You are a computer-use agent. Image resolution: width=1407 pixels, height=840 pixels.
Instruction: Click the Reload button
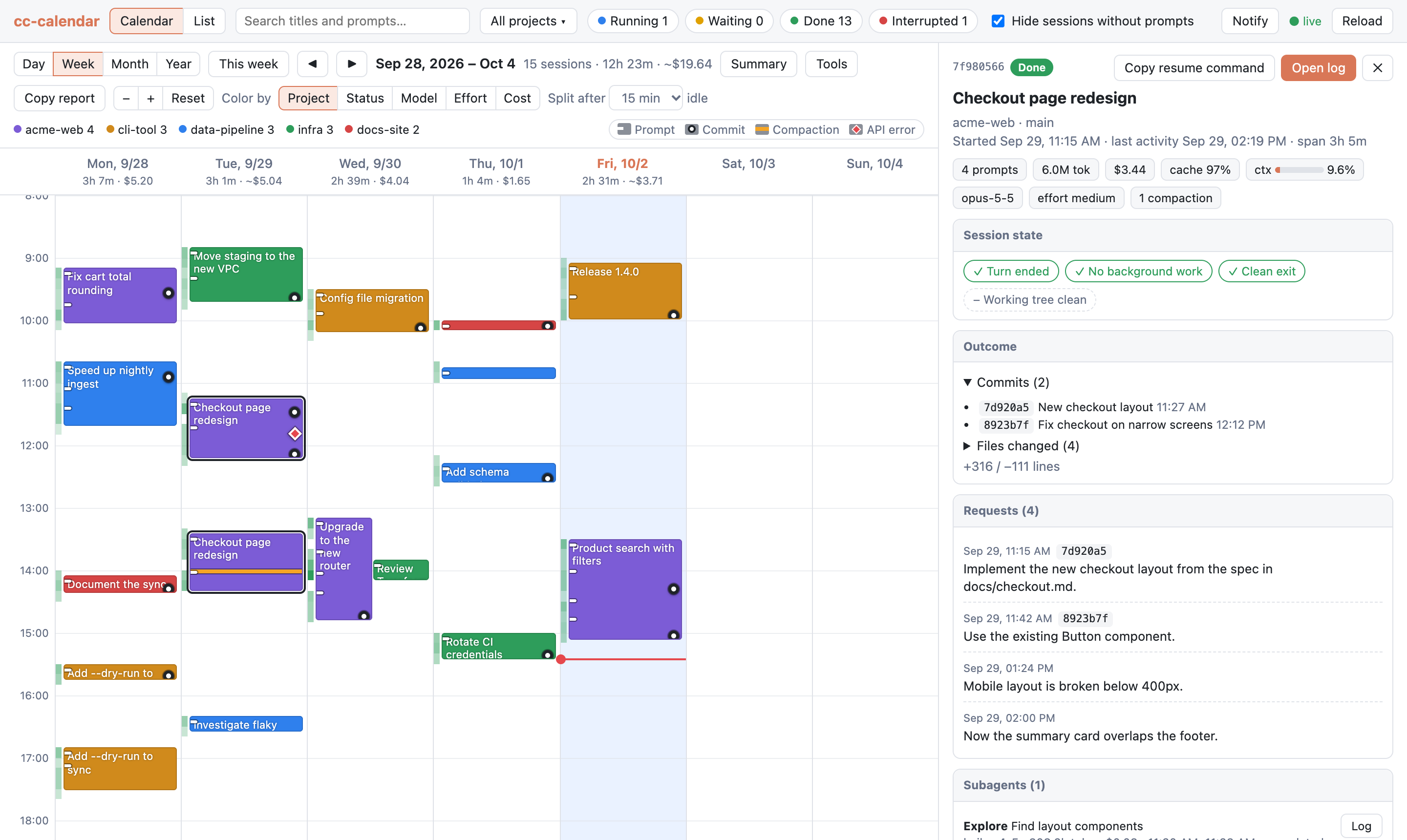pyautogui.click(x=1362, y=21)
